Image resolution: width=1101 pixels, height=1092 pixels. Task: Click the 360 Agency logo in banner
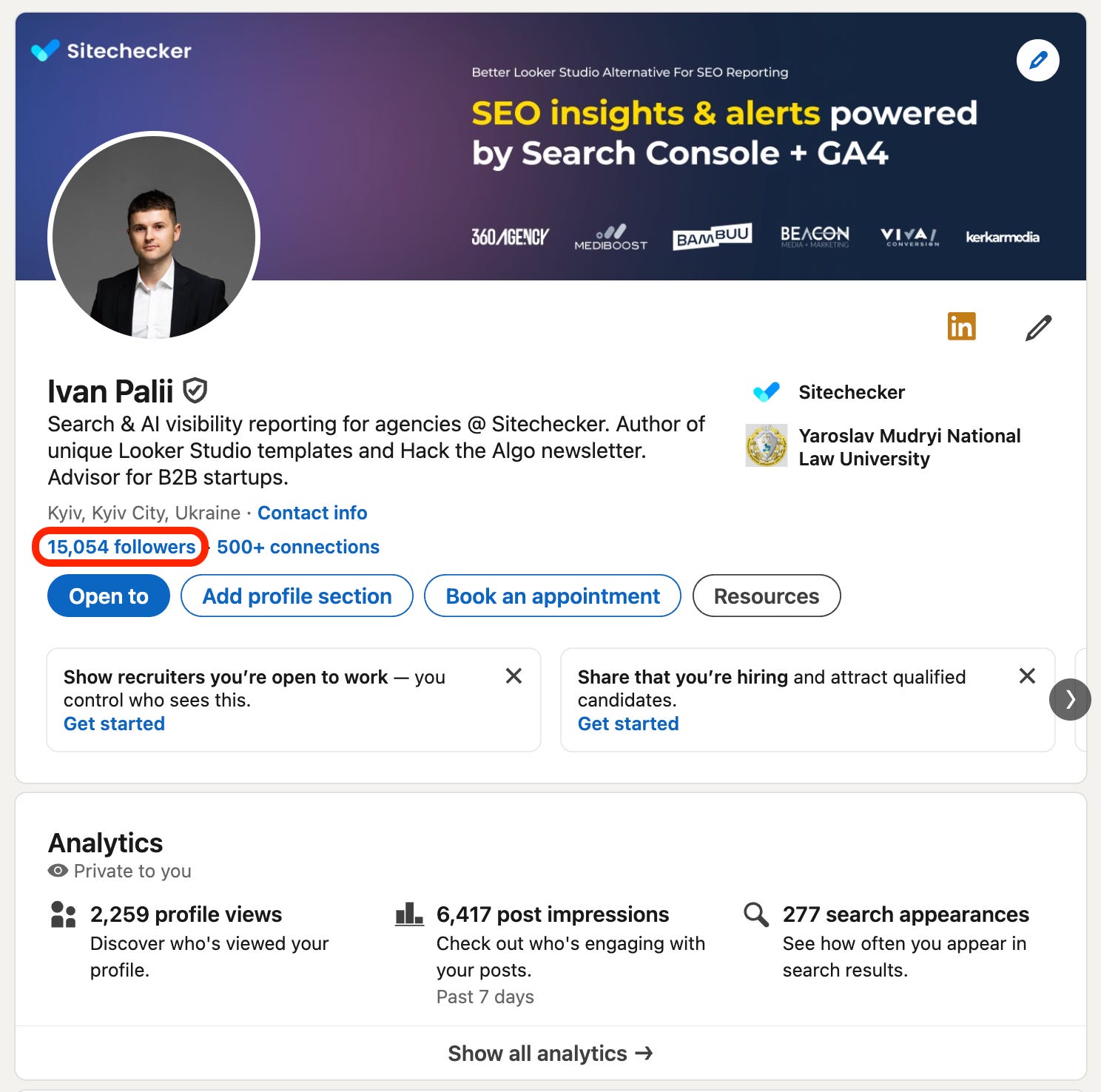click(x=510, y=237)
